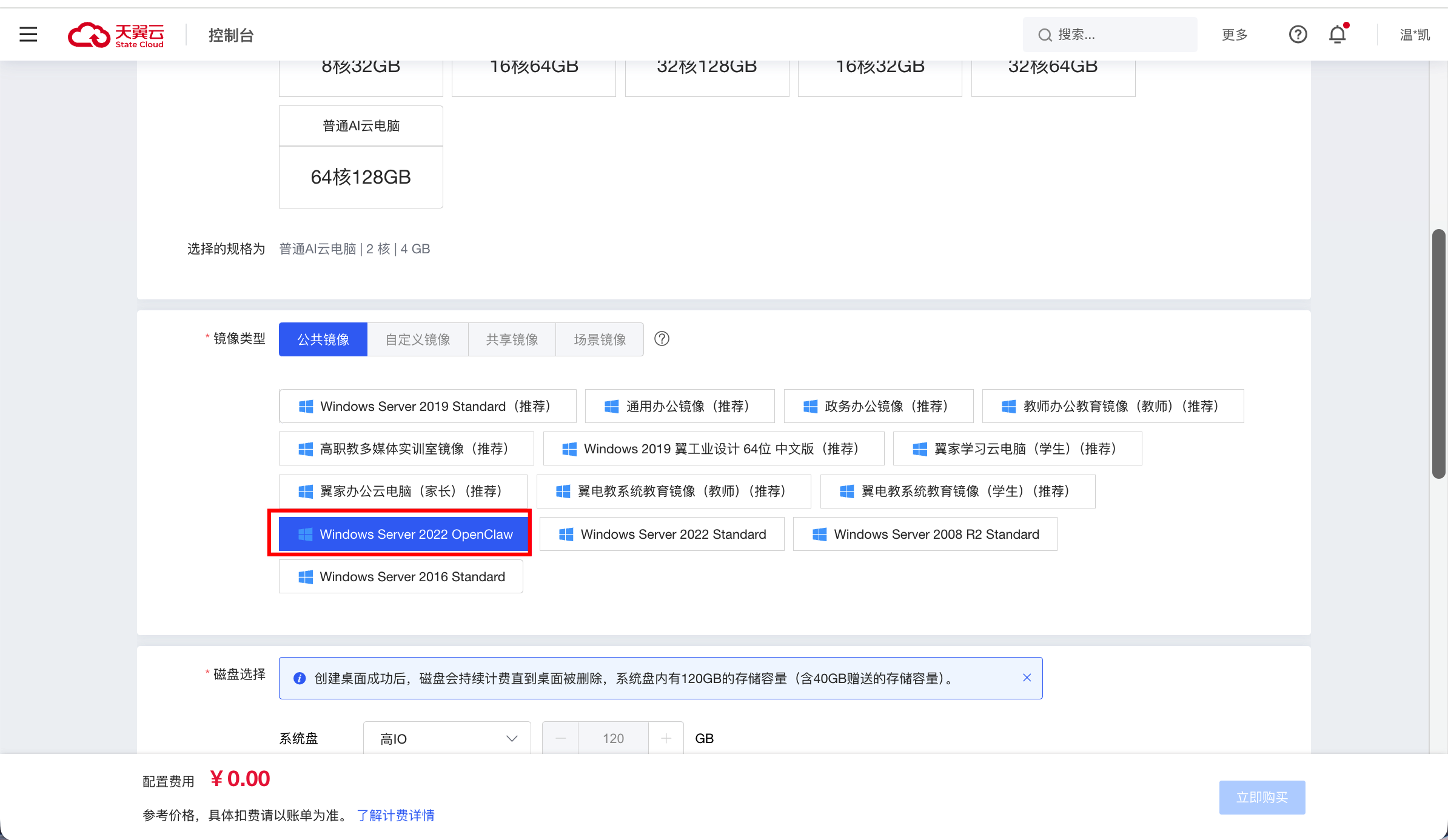Open the 温*凯 account menu
This screenshot has width=1448, height=840.
pyautogui.click(x=1414, y=35)
